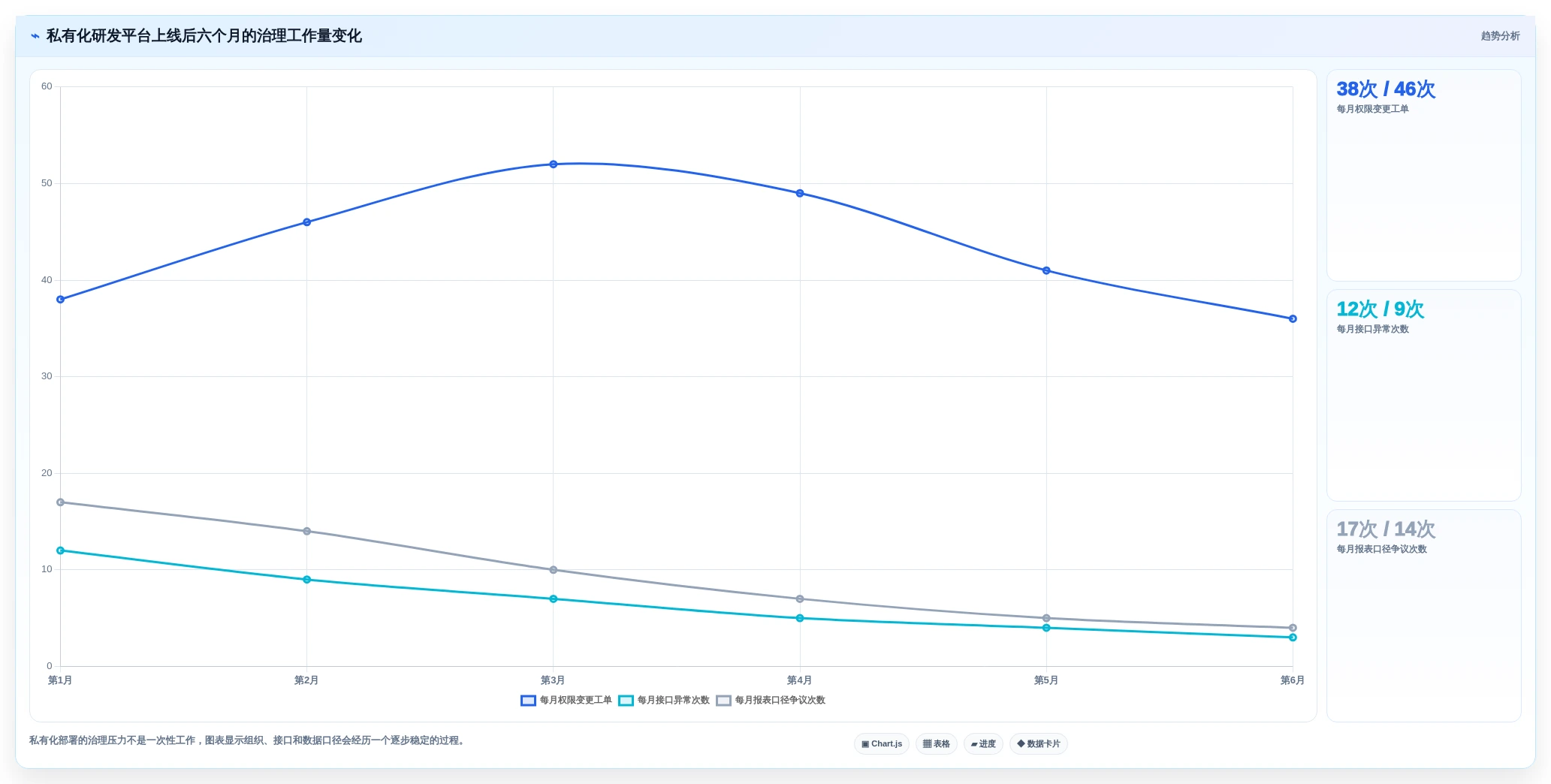Click the 数据卡片 tag
1551x784 pixels.
tap(1039, 744)
